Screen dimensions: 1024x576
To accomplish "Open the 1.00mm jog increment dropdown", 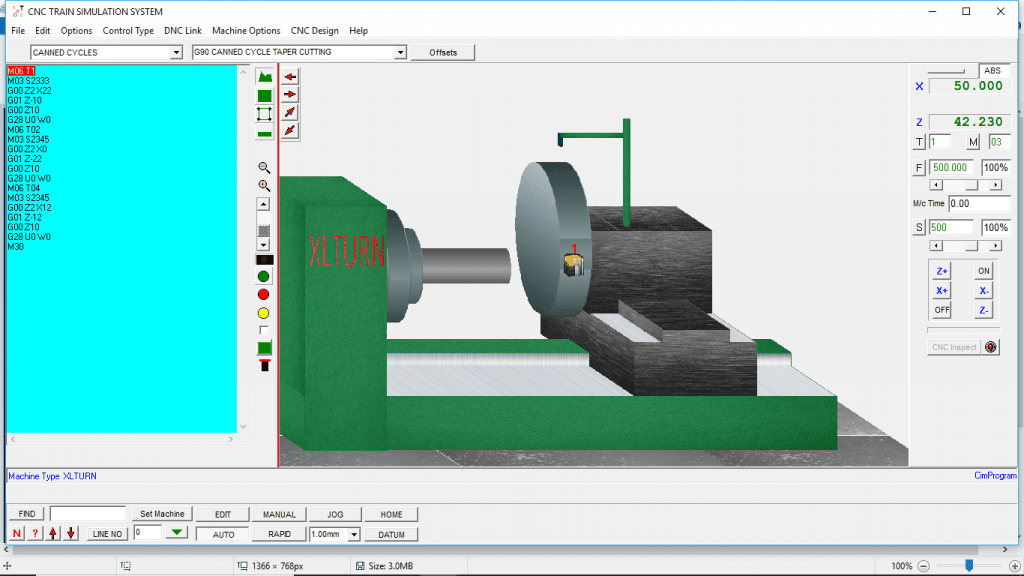I will [352, 533].
